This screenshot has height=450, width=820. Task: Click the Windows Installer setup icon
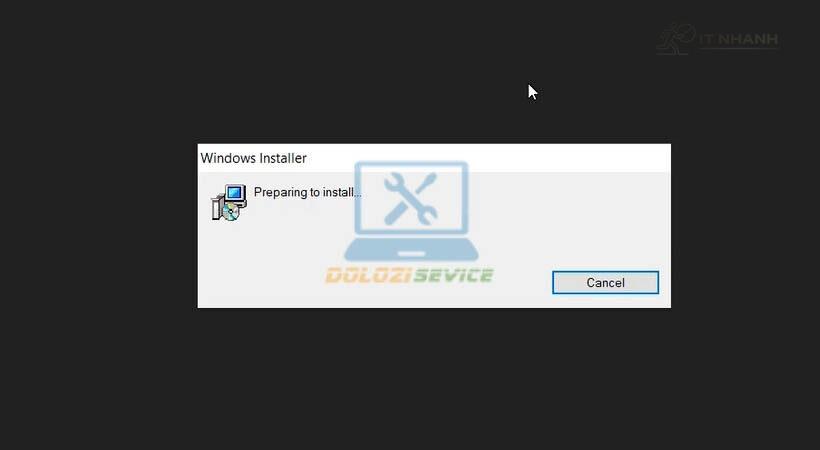click(x=229, y=202)
